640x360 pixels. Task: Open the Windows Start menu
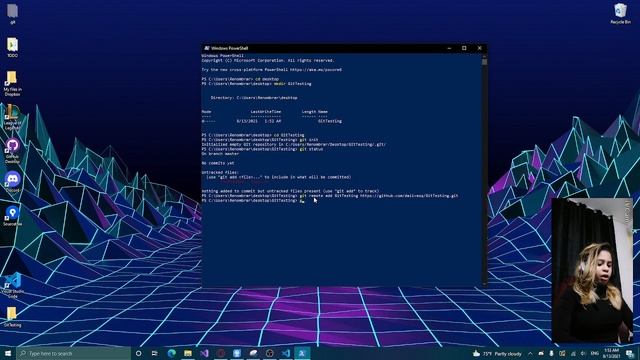pos(8,353)
